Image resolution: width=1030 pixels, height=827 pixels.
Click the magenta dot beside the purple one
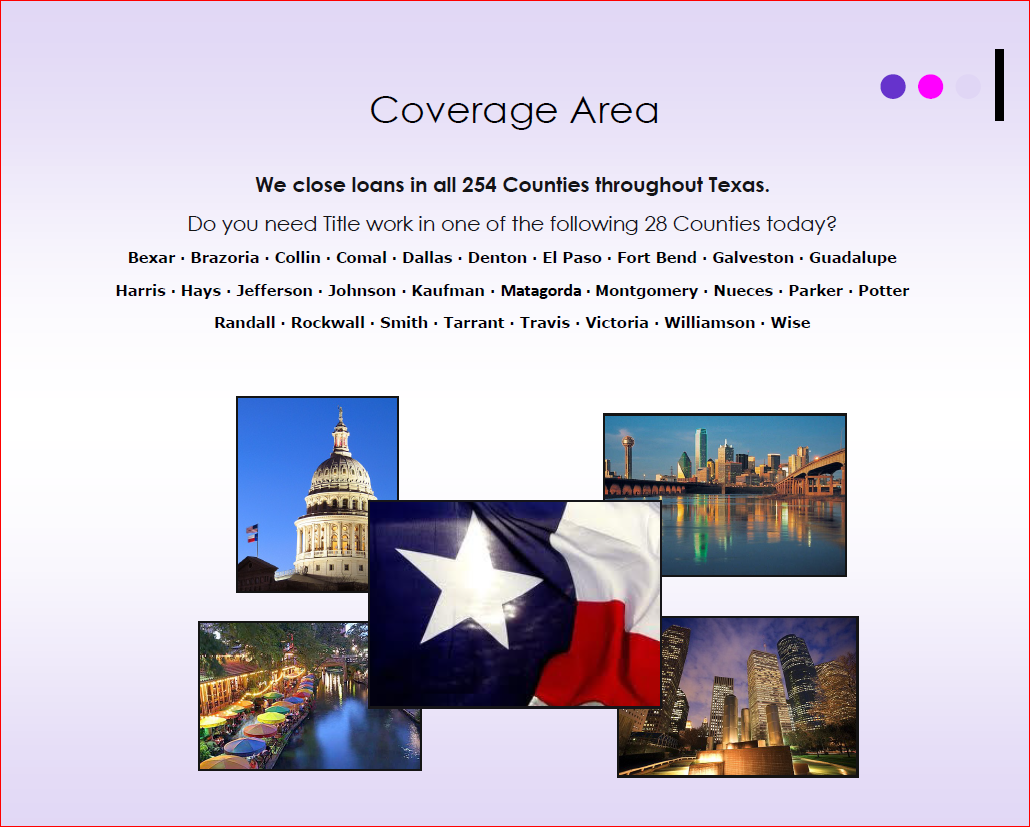pos(930,87)
